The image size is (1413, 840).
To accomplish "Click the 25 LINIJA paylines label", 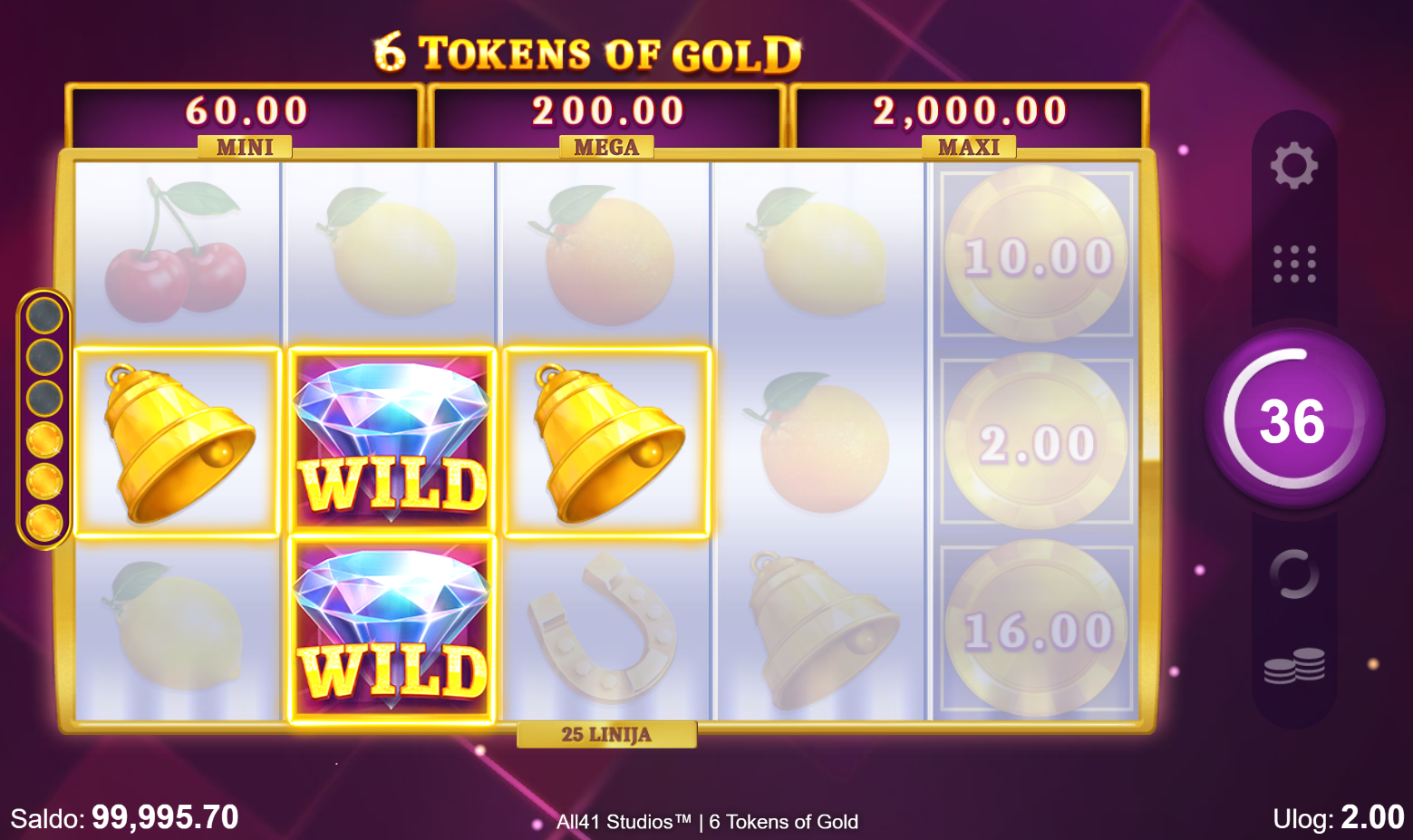I will pos(606,734).
